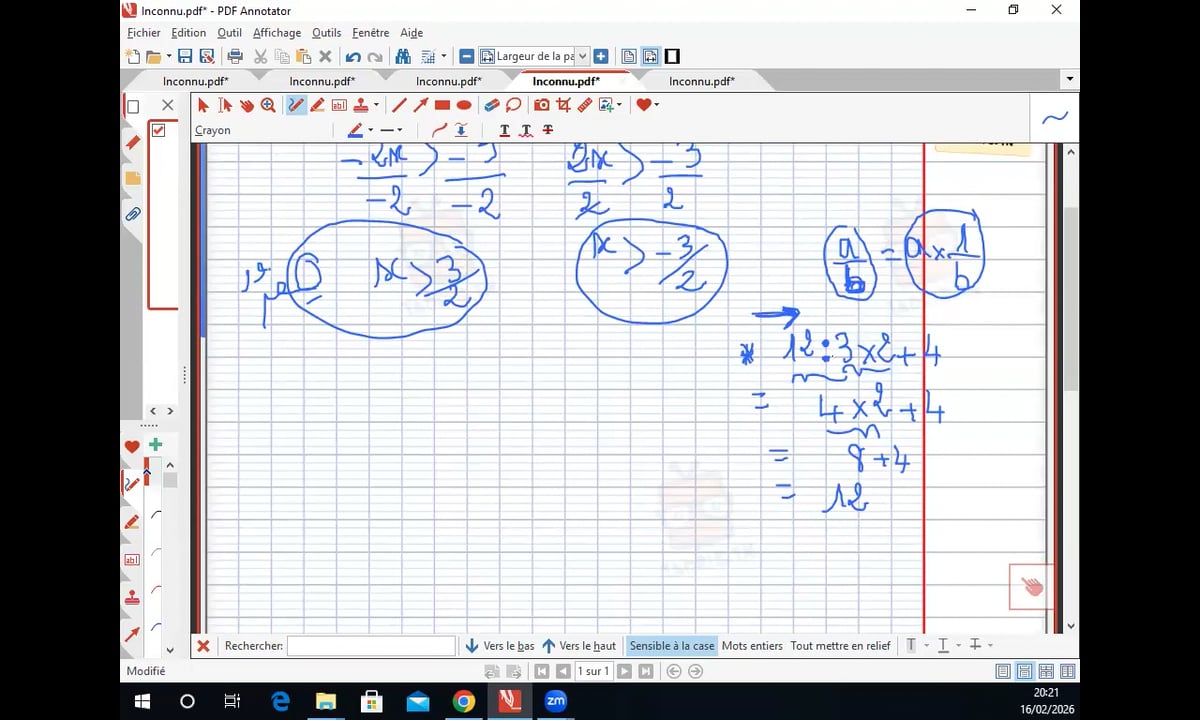Switch to continuous page layout
This screenshot has height=720, width=1200.
[1025, 672]
